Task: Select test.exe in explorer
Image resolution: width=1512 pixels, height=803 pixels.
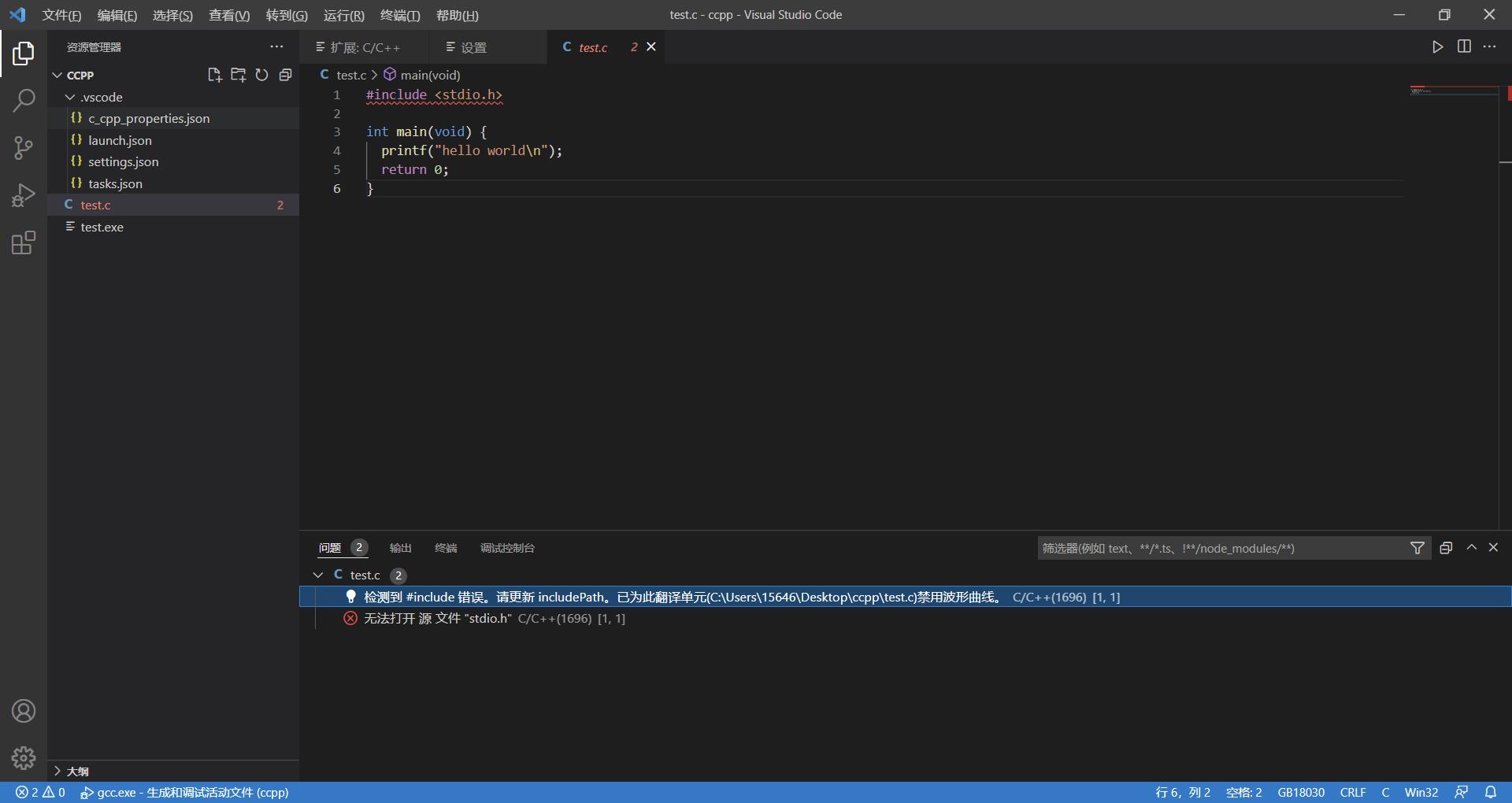Action: click(173, 227)
